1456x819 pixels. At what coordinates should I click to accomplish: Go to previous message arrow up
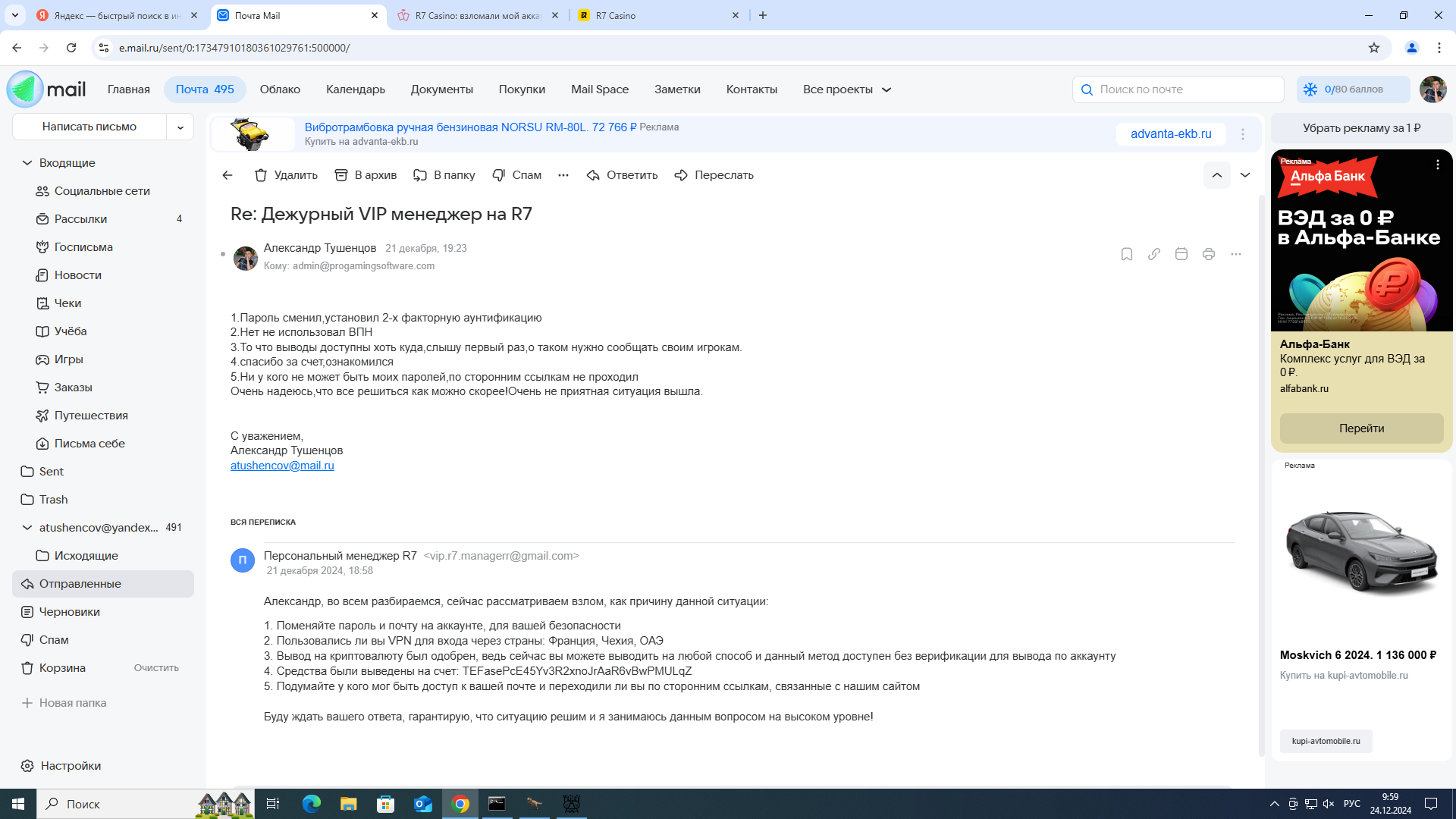[x=1217, y=175]
